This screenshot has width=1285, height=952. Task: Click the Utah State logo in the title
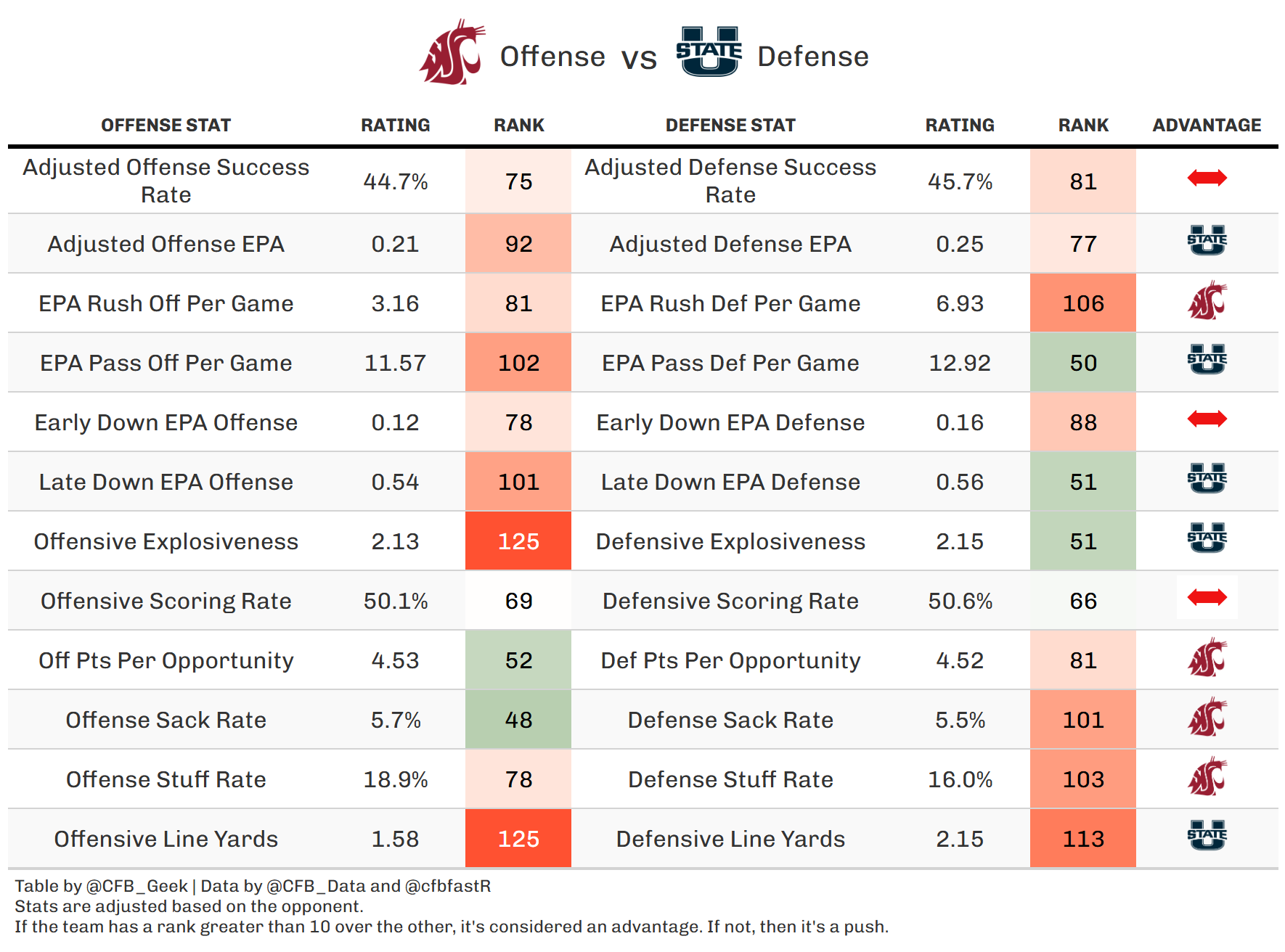709,51
